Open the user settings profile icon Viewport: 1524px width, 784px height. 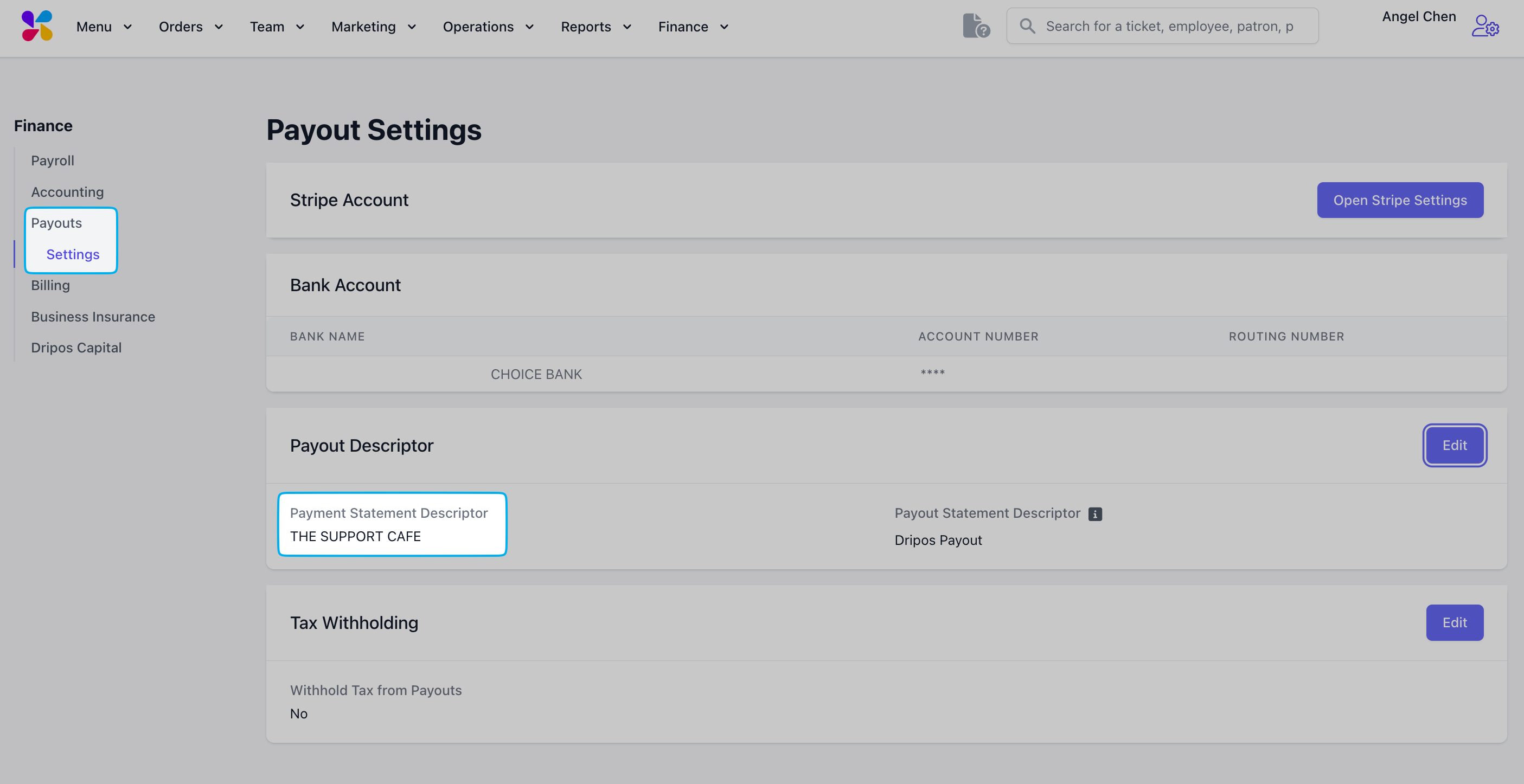1485,26
